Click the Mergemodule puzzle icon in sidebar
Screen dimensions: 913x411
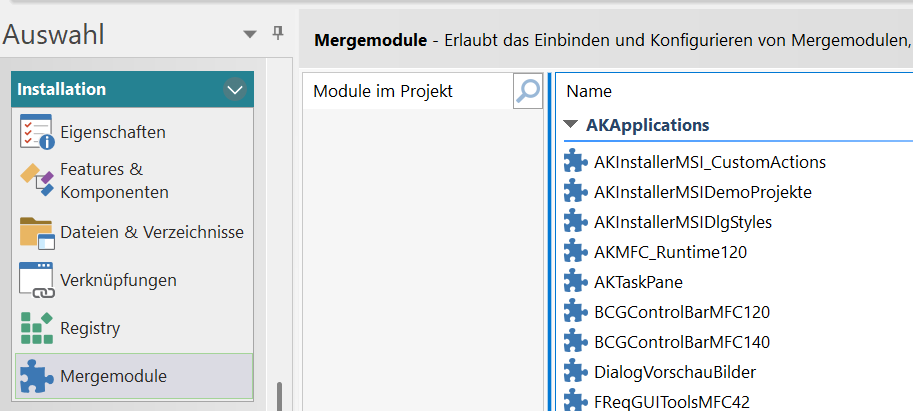pos(36,377)
